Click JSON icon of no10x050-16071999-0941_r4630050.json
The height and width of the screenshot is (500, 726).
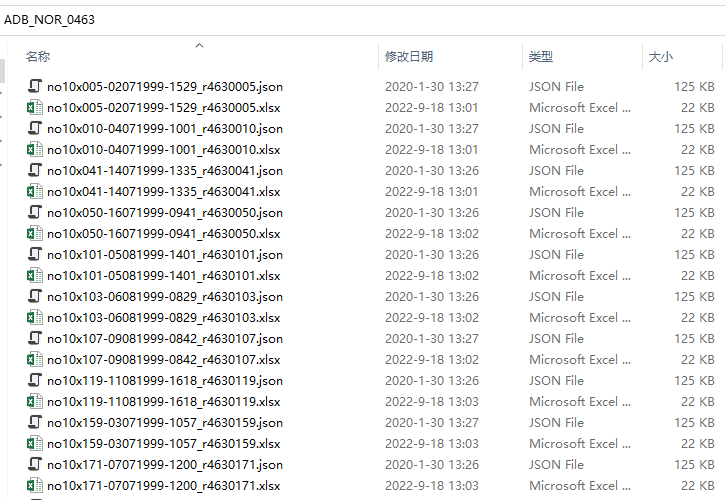point(35,212)
